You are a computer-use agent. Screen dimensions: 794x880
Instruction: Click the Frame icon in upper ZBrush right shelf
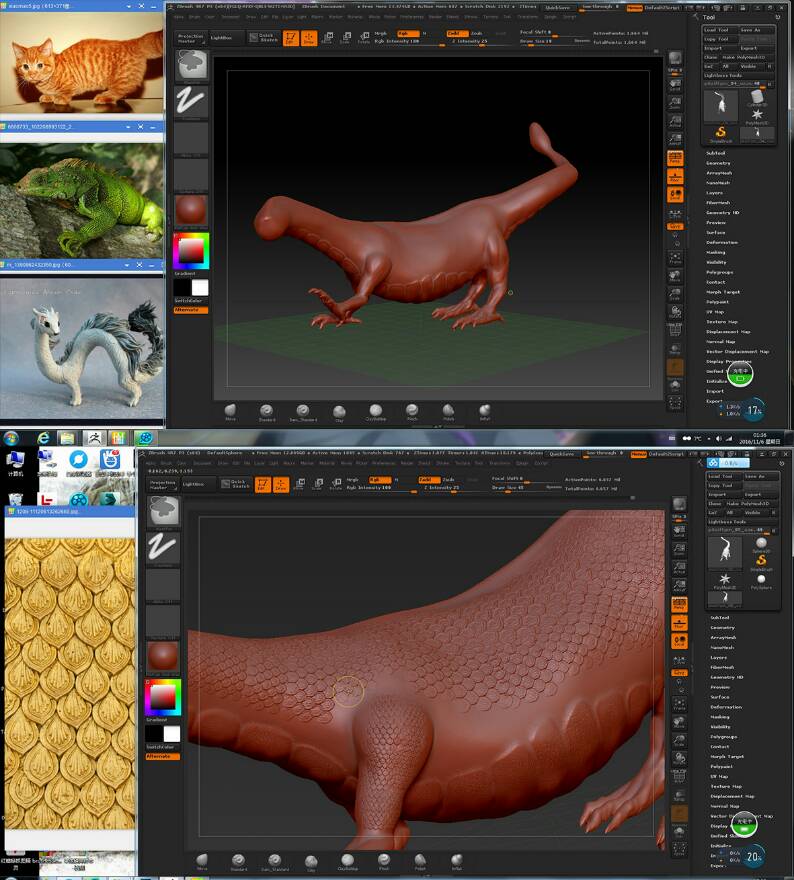click(675, 258)
